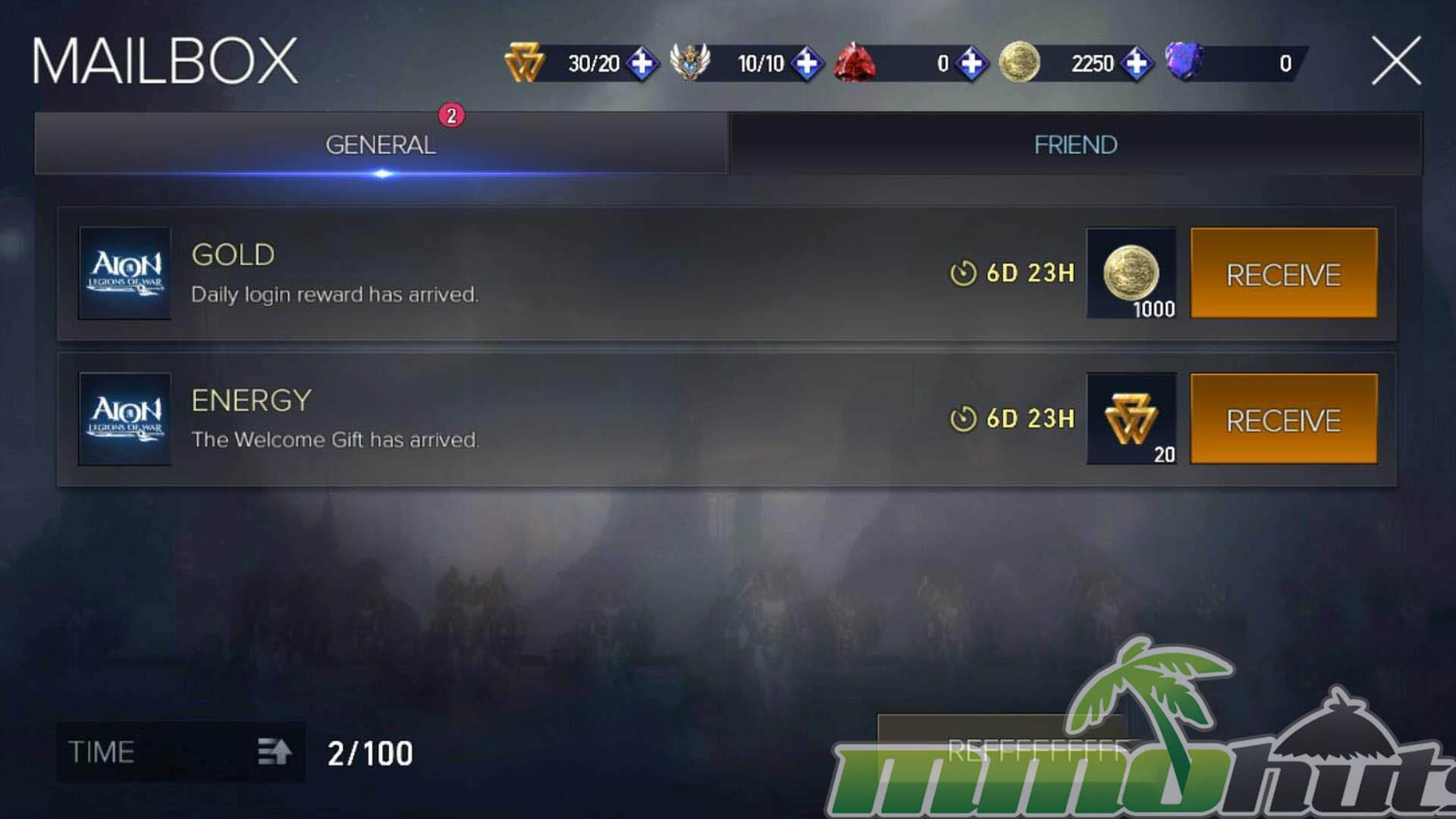Receive the 1000 GOLD daily login reward
Viewport: 1456px width, 819px height.
tap(1284, 274)
